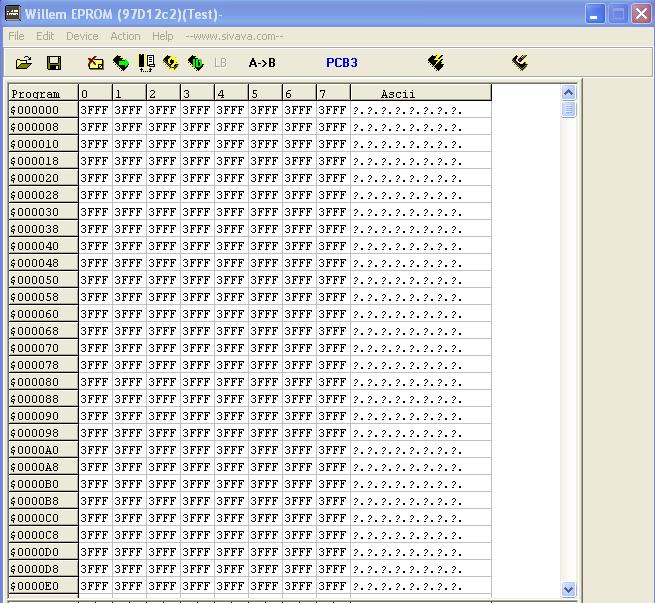
Task: Click the rightmost toolbar chip icon
Action: point(519,63)
